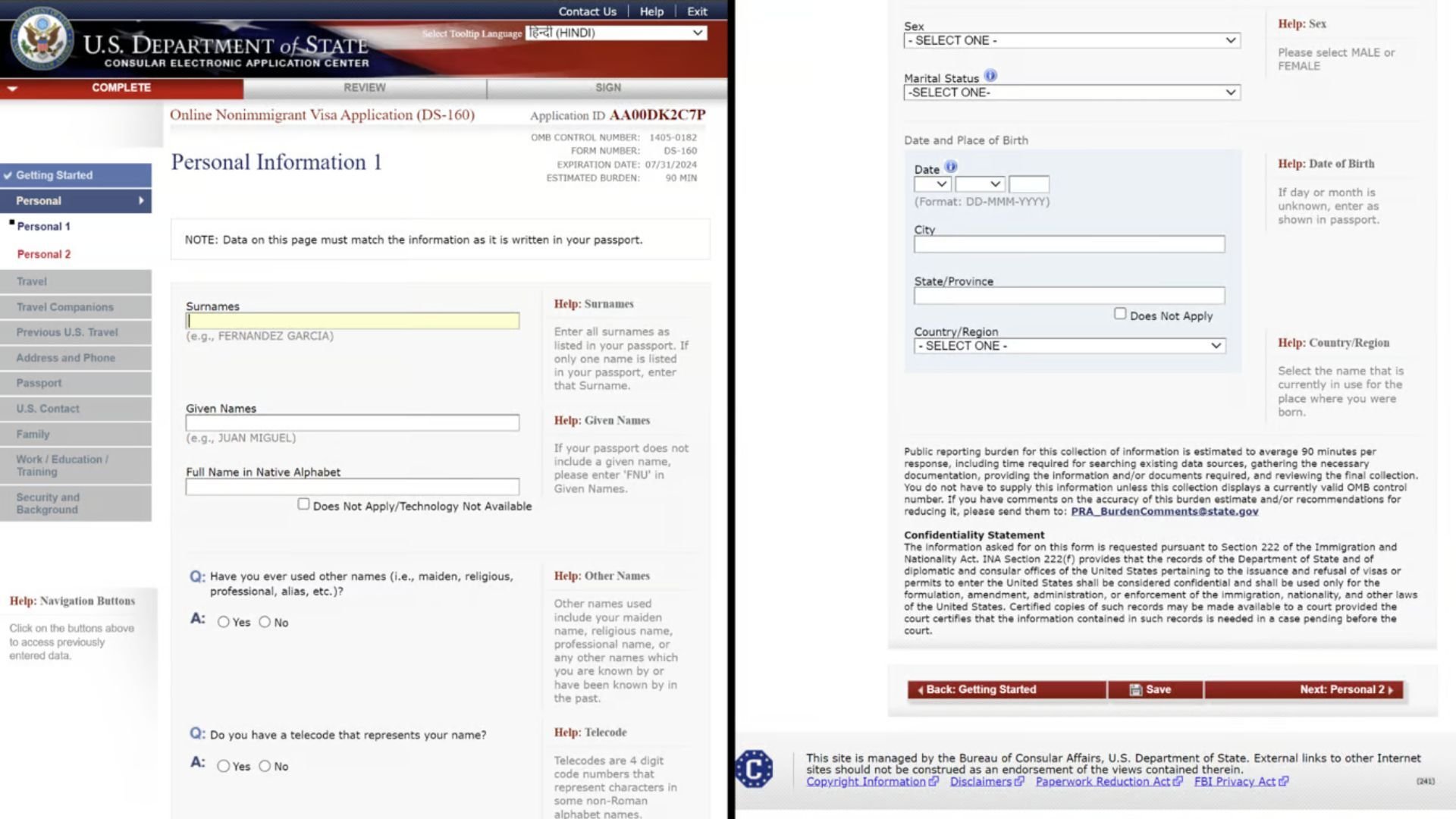Image resolution: width=1456 pixels, height=819 pixels.
Task: Click the external link icon next to Disclaimers
Action: point(1020,781)
